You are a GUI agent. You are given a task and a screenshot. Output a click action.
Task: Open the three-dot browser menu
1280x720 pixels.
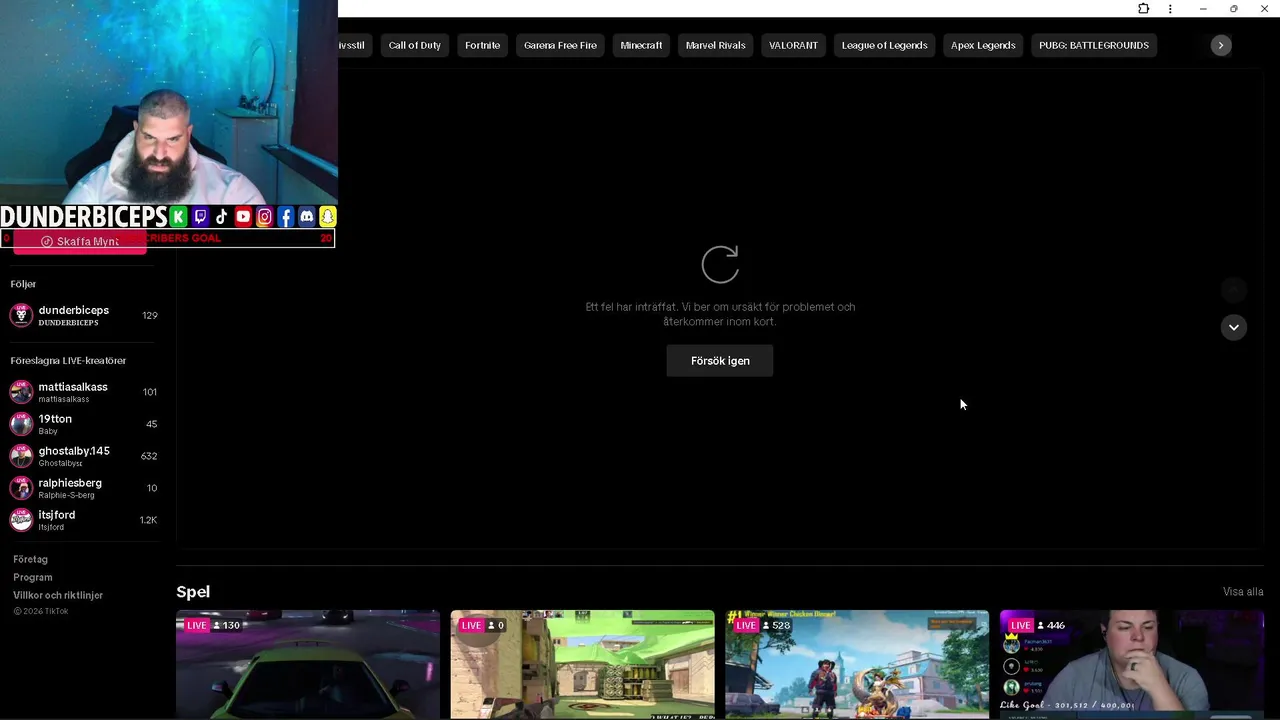[x=1170, y=9]
